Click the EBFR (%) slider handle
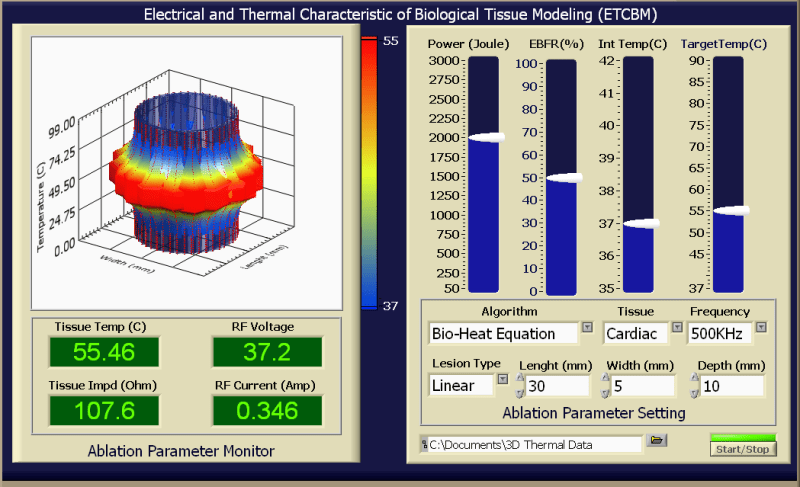The height and width of the screenshot is (487, 800). click(x=564, y=178)
